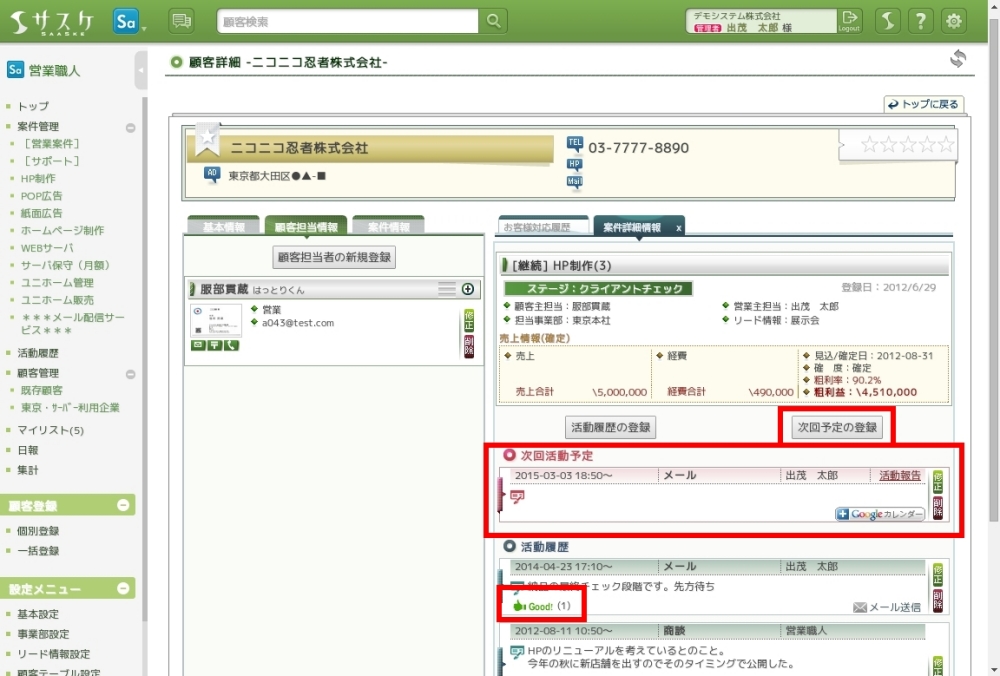Click comment icon on 2012-08-11 activity

pyautogui.click(x=517, y=652)
